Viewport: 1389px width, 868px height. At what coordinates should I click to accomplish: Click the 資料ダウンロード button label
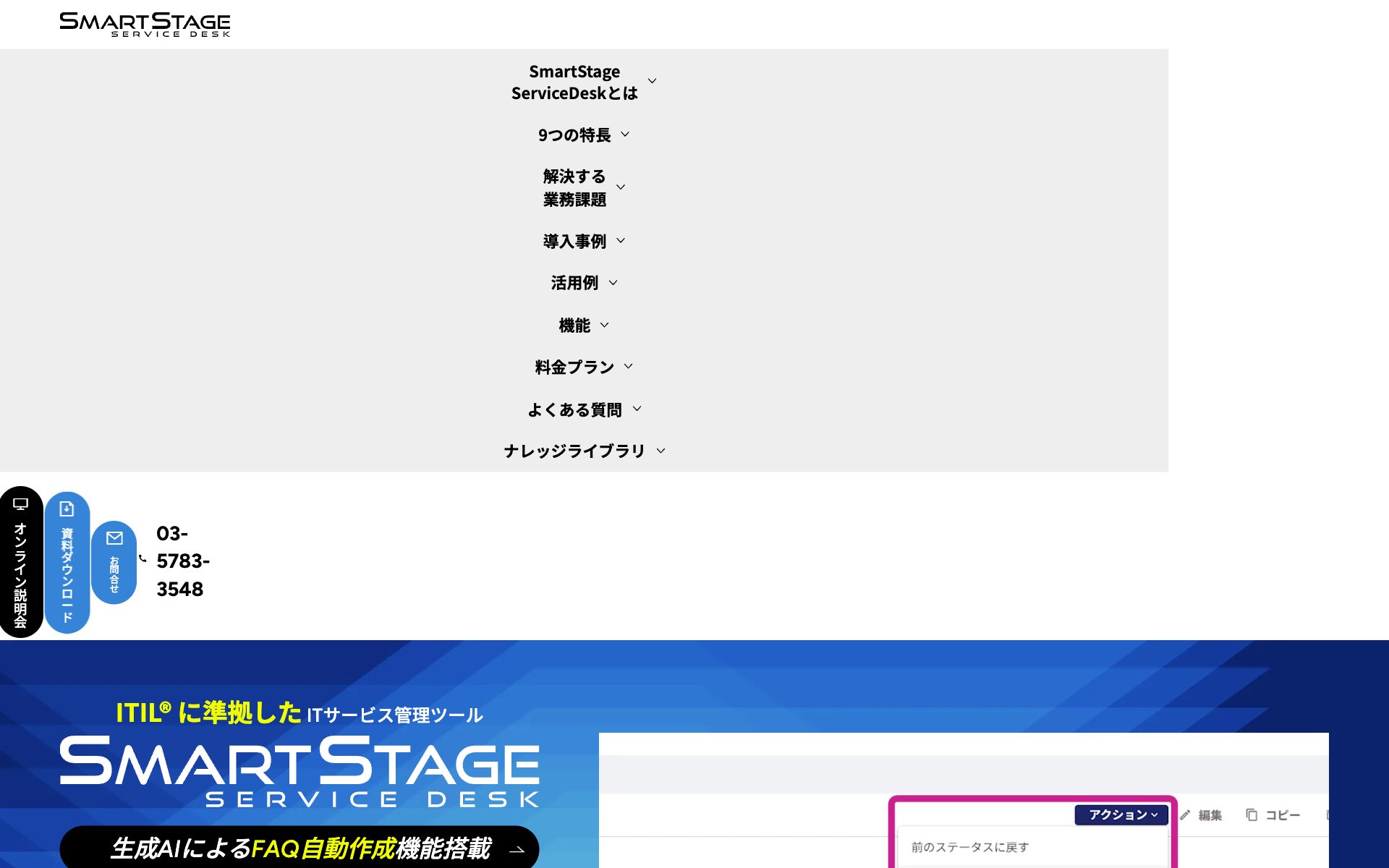[x=67, y=575]
